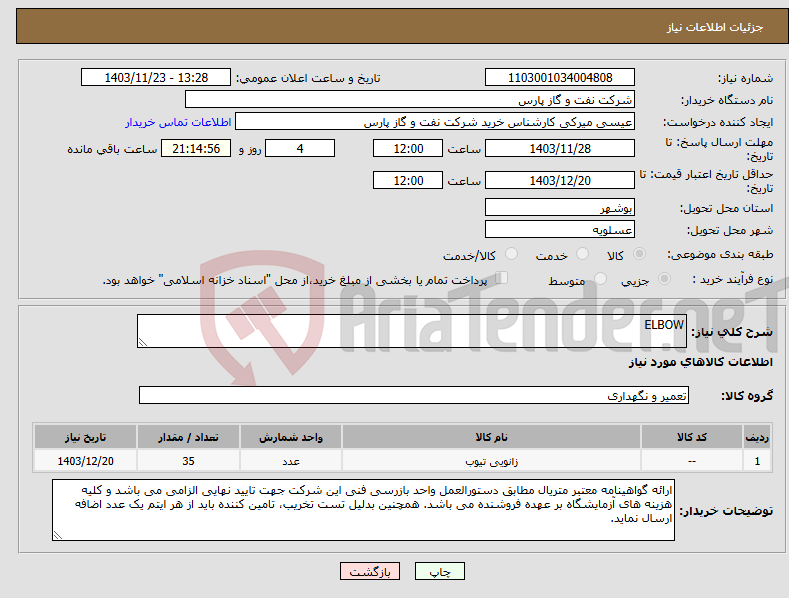
Task: Click delivery province field بوشهر
Action: pos(560,207)
